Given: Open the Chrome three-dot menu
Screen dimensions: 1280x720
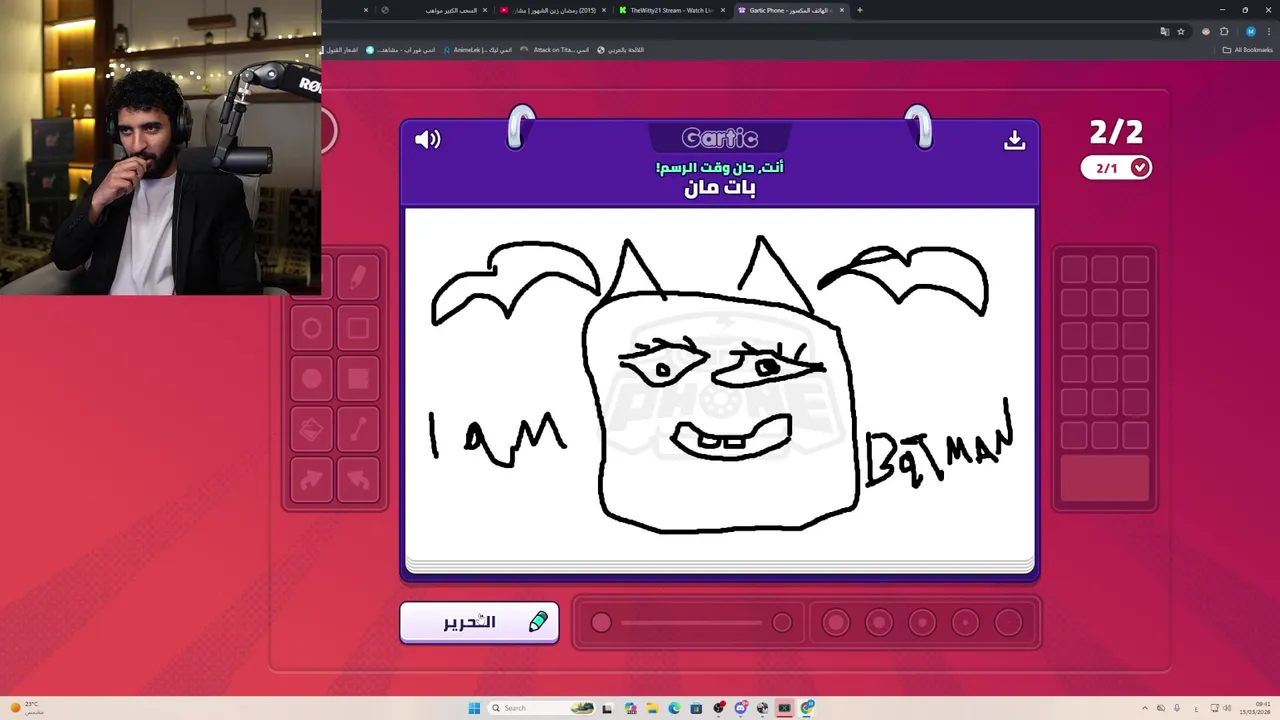Looking at the screenshot, I should (1270, 31).
